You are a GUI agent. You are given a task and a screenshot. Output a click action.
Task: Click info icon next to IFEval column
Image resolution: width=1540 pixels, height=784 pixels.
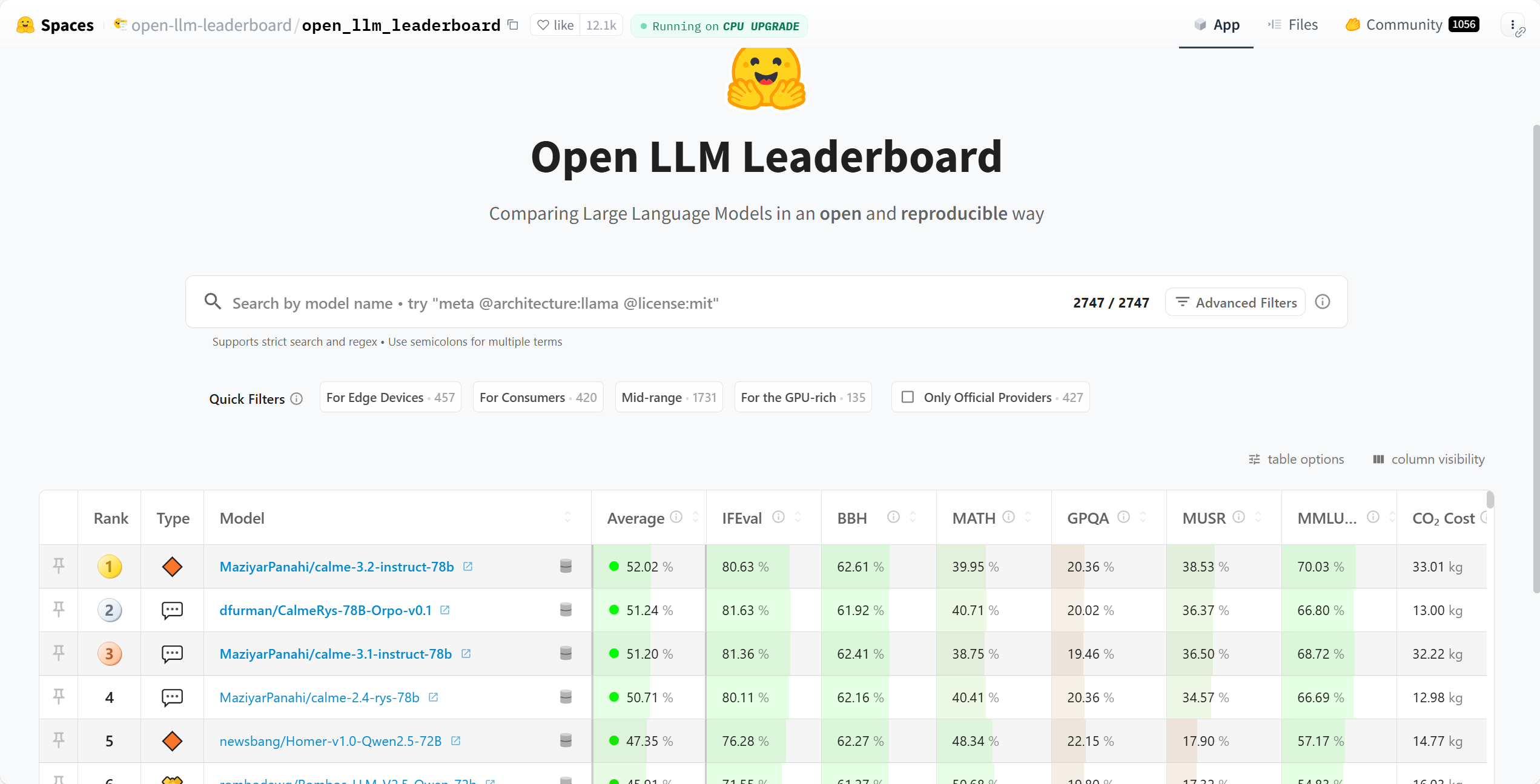pyautogui.click(x=779, y=517)
